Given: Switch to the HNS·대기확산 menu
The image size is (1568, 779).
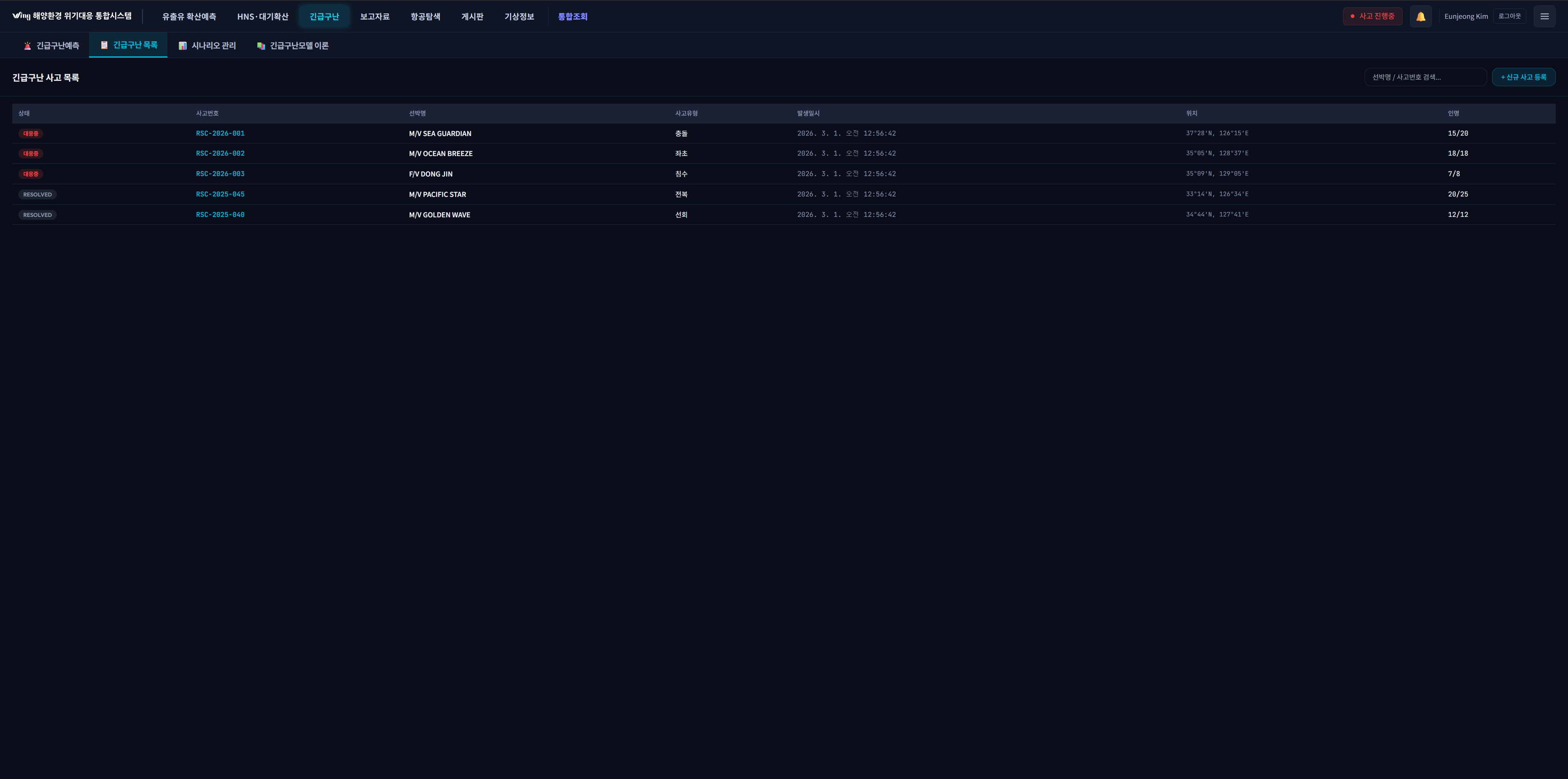Looking at the screenshot, I should pos(262,16).
